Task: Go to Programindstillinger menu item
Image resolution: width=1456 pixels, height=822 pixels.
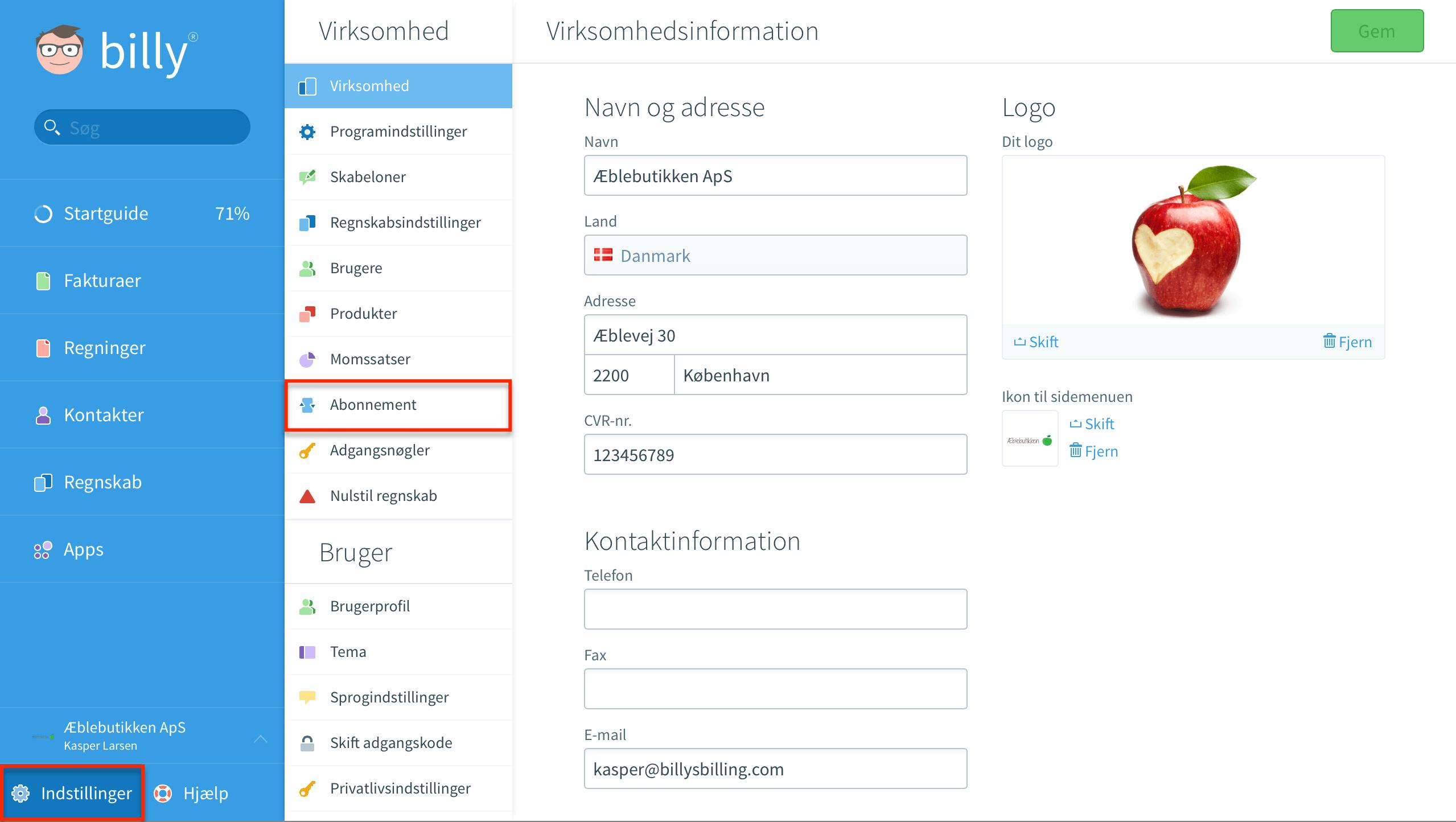Action: (398, 131)
